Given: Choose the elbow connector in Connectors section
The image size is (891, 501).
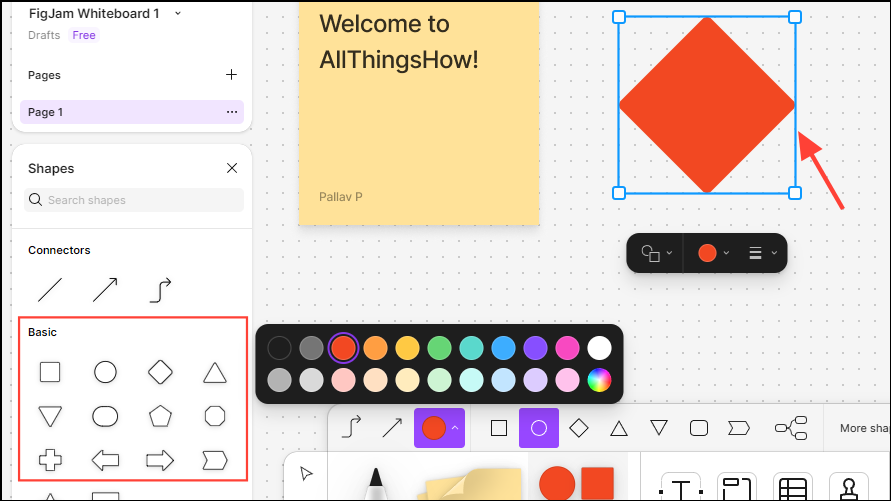Looking at the screenshot, I should tap(160, 290).
